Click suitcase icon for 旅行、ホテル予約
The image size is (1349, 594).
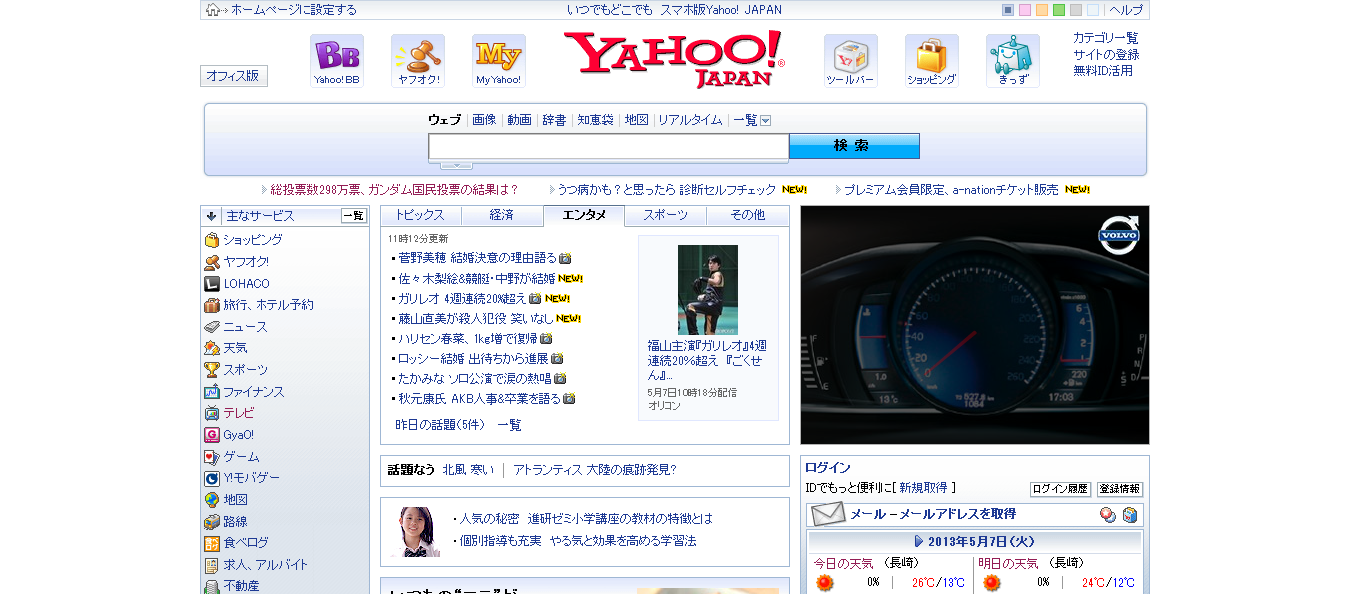click(x=212, y=305)
